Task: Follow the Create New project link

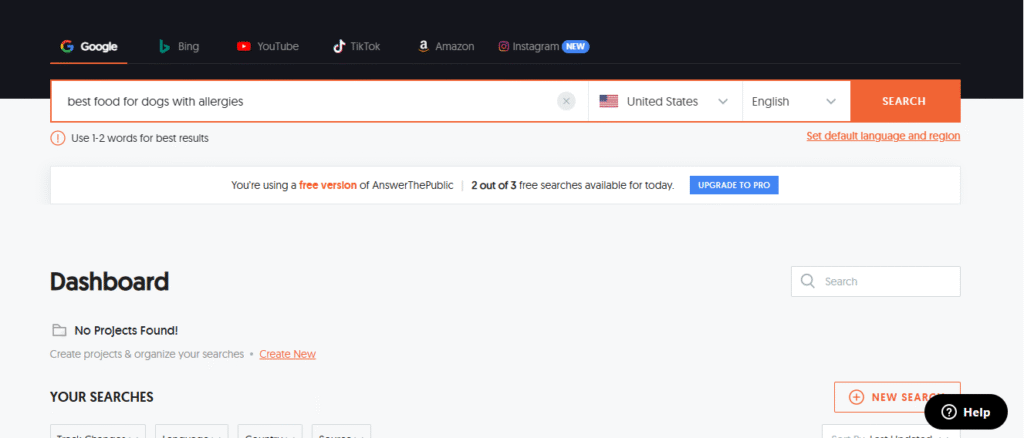Action: (287, 354)
